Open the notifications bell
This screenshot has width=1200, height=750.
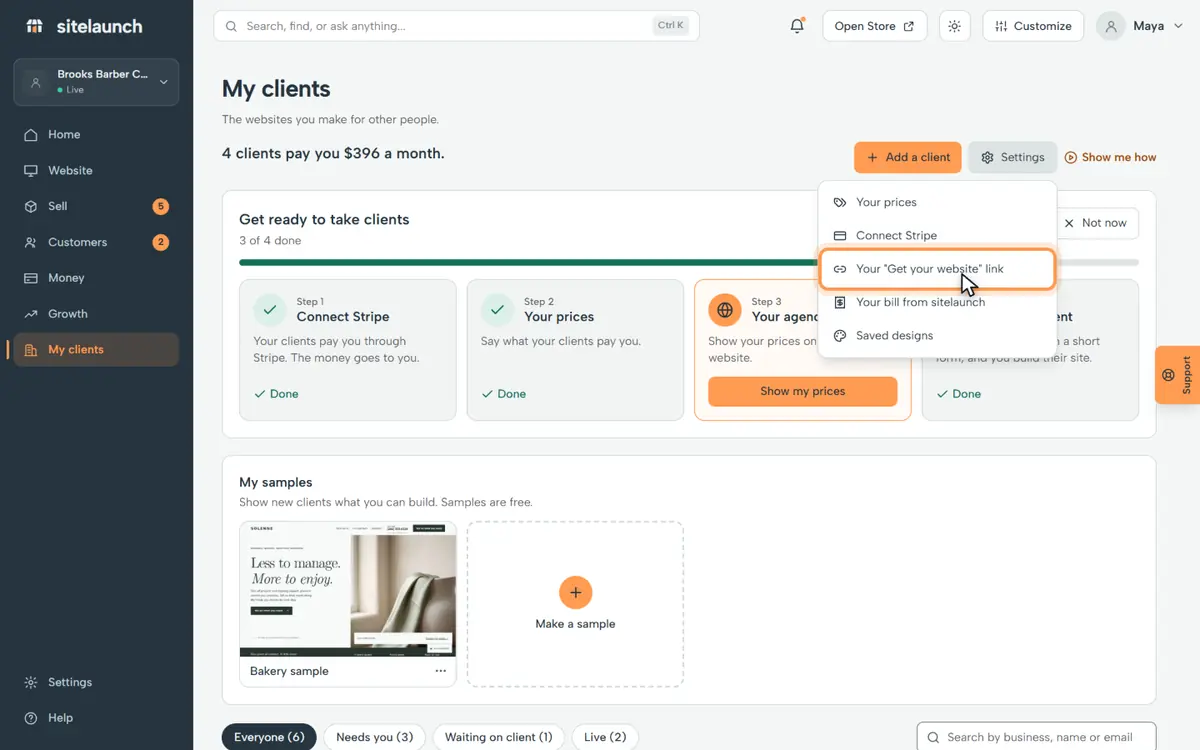point(797,26)
